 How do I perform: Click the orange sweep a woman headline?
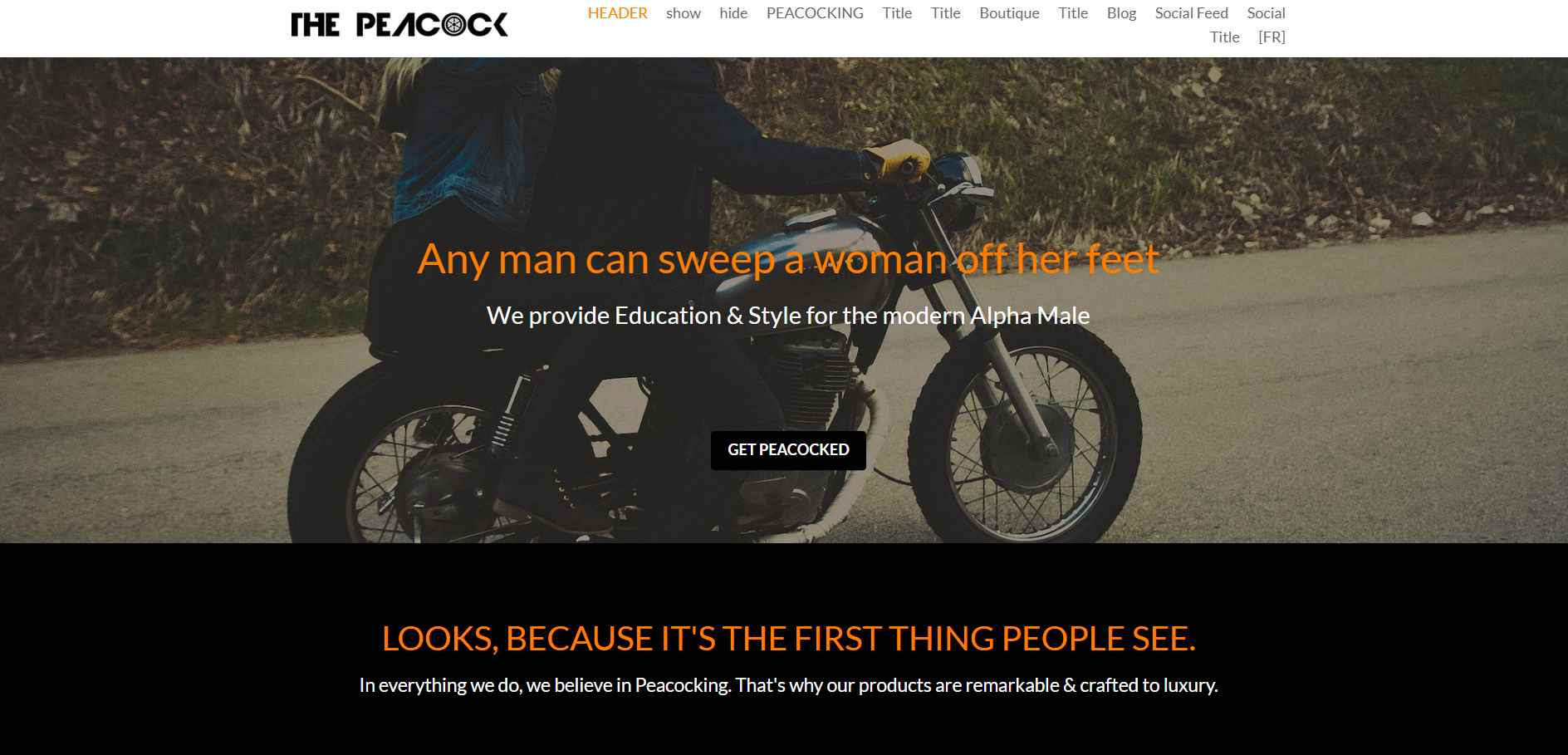point(787,258)
